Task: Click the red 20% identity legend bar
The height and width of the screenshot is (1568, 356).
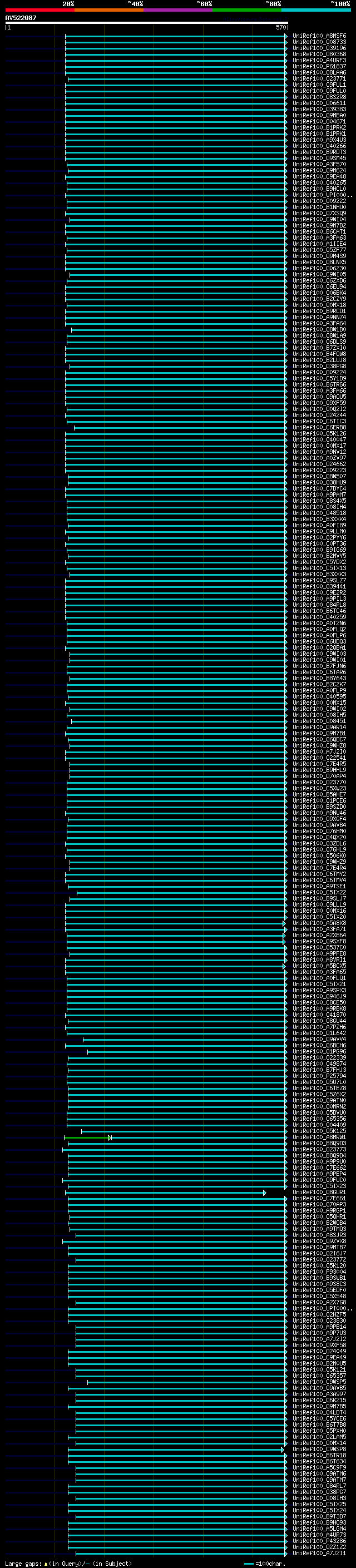Action: 39,11
